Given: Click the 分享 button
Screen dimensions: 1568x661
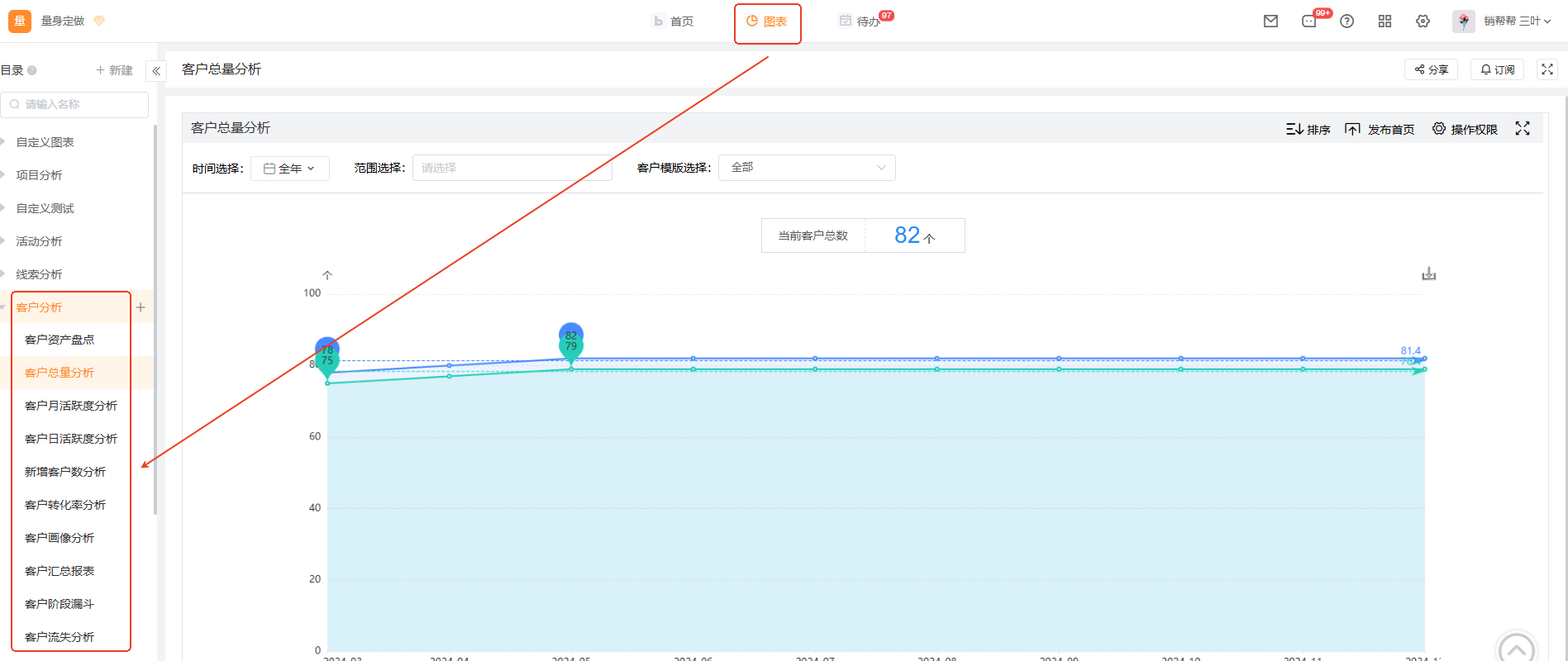Looking at the screenshot, I should click(x=1431, y=70).
